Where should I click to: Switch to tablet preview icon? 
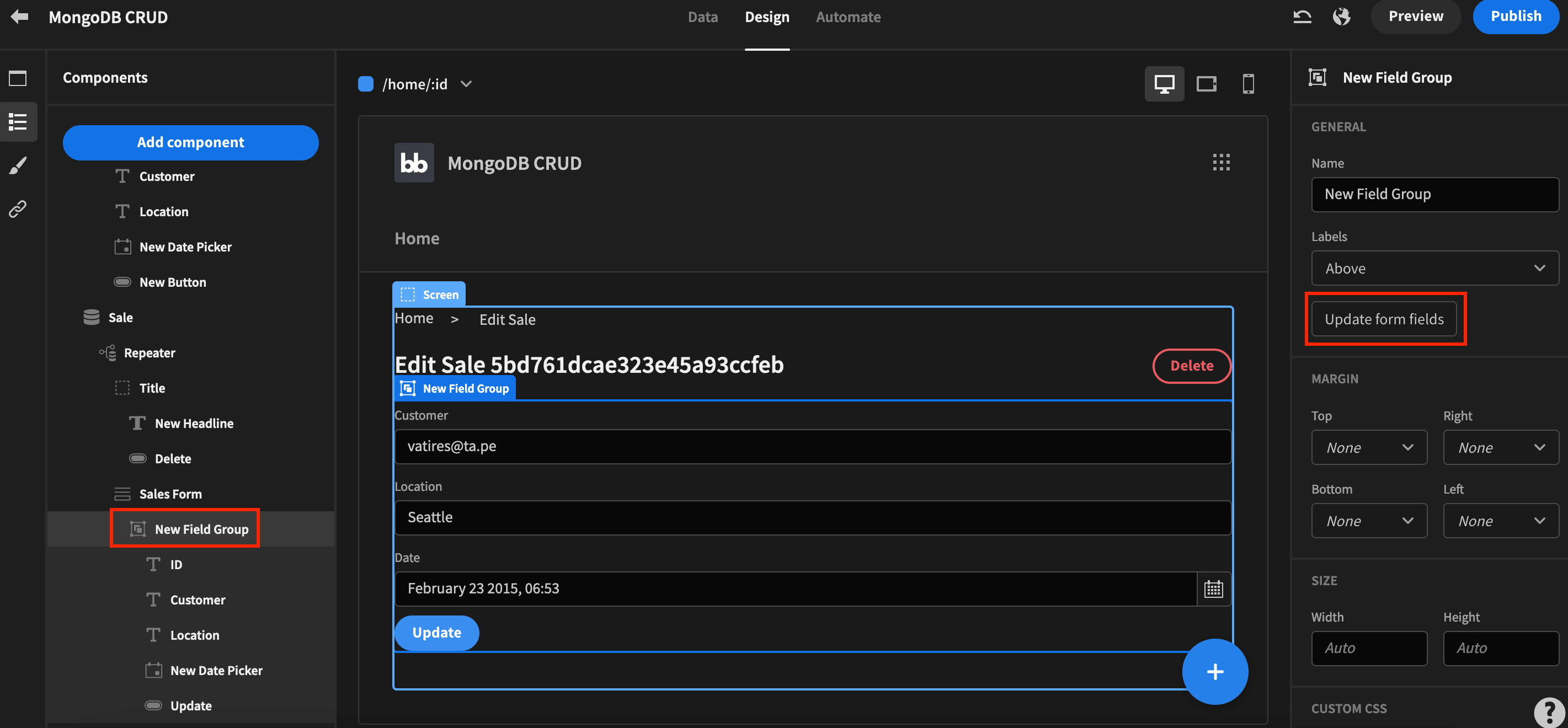click(1206, 84)
